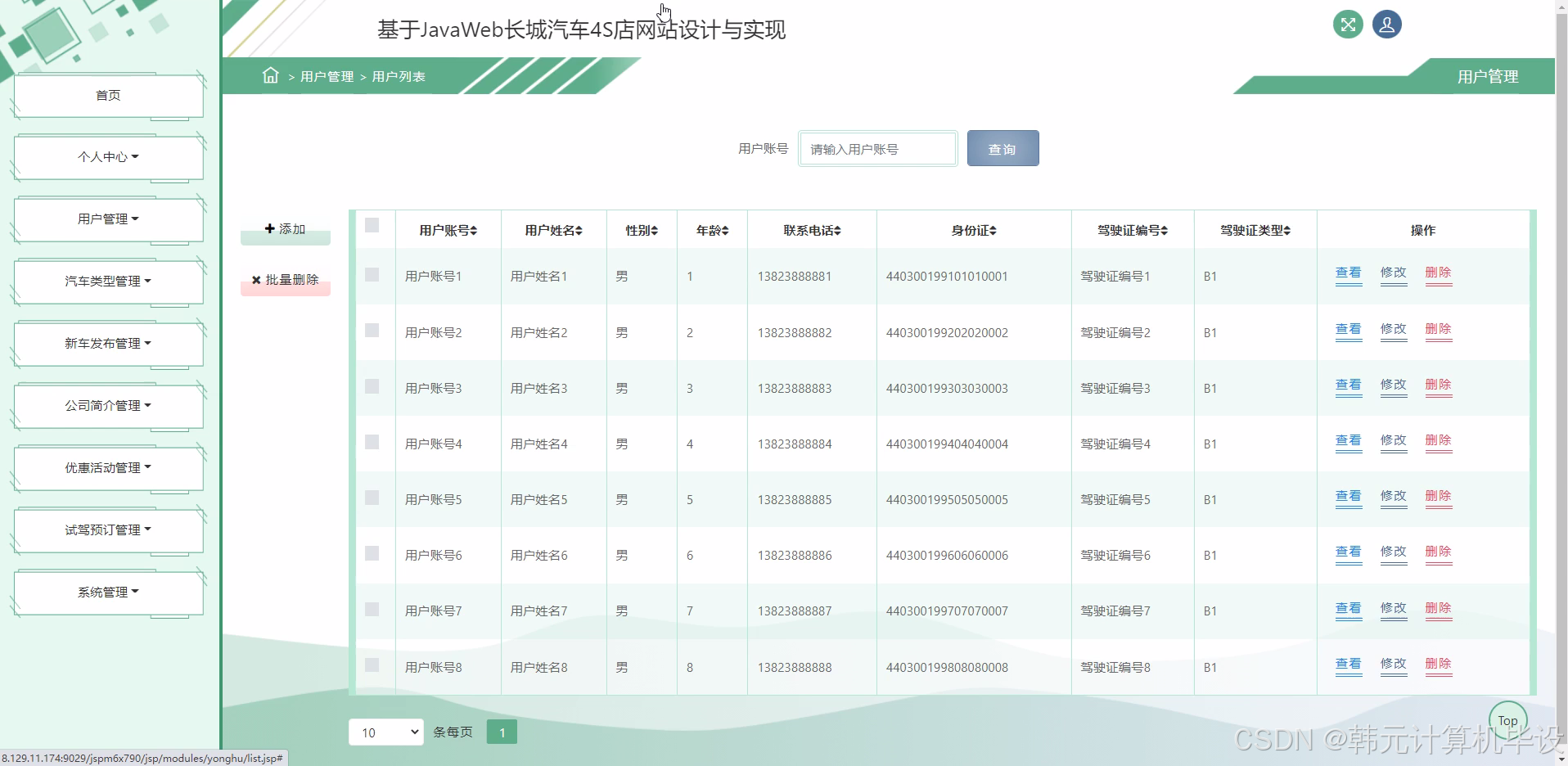
Task: Click 删除 for the 用户账号8 row
Action: [x=1438, y=665]
